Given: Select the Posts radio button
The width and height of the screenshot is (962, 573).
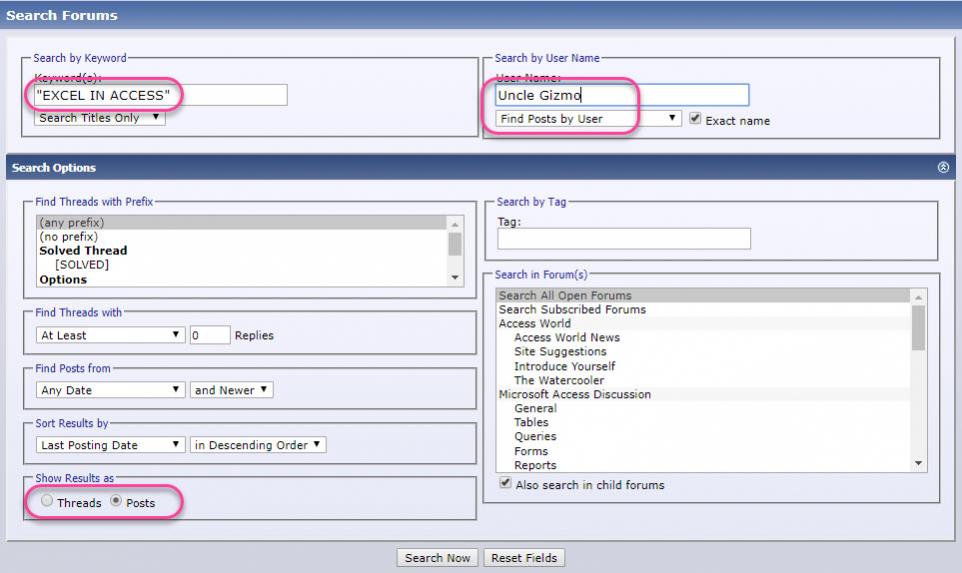Looking at the screenshot, I should pyautogui.click(x=116, y=501).
